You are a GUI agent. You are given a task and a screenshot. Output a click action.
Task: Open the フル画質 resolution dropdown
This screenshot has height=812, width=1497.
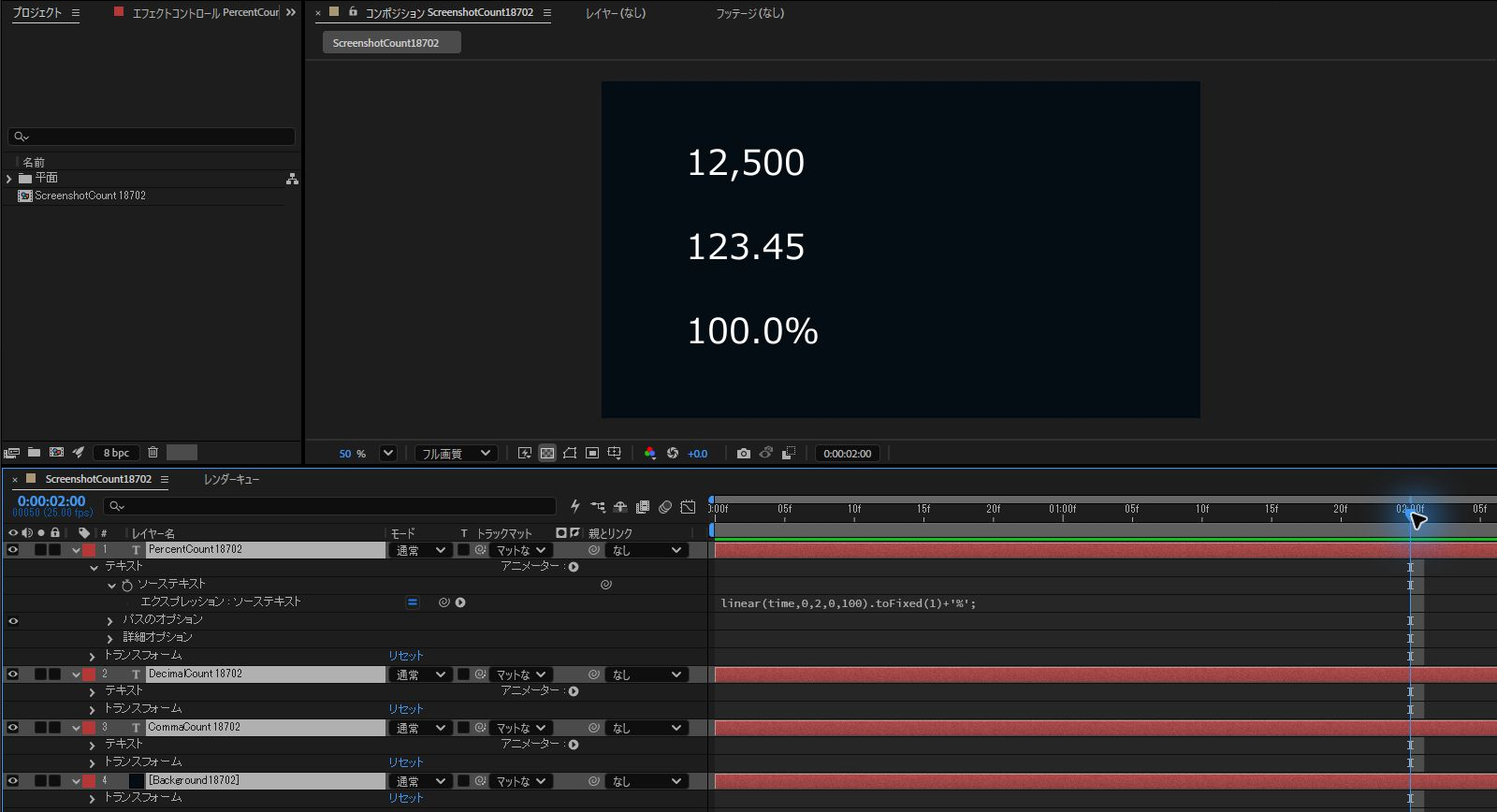click(x=457, y=453)
